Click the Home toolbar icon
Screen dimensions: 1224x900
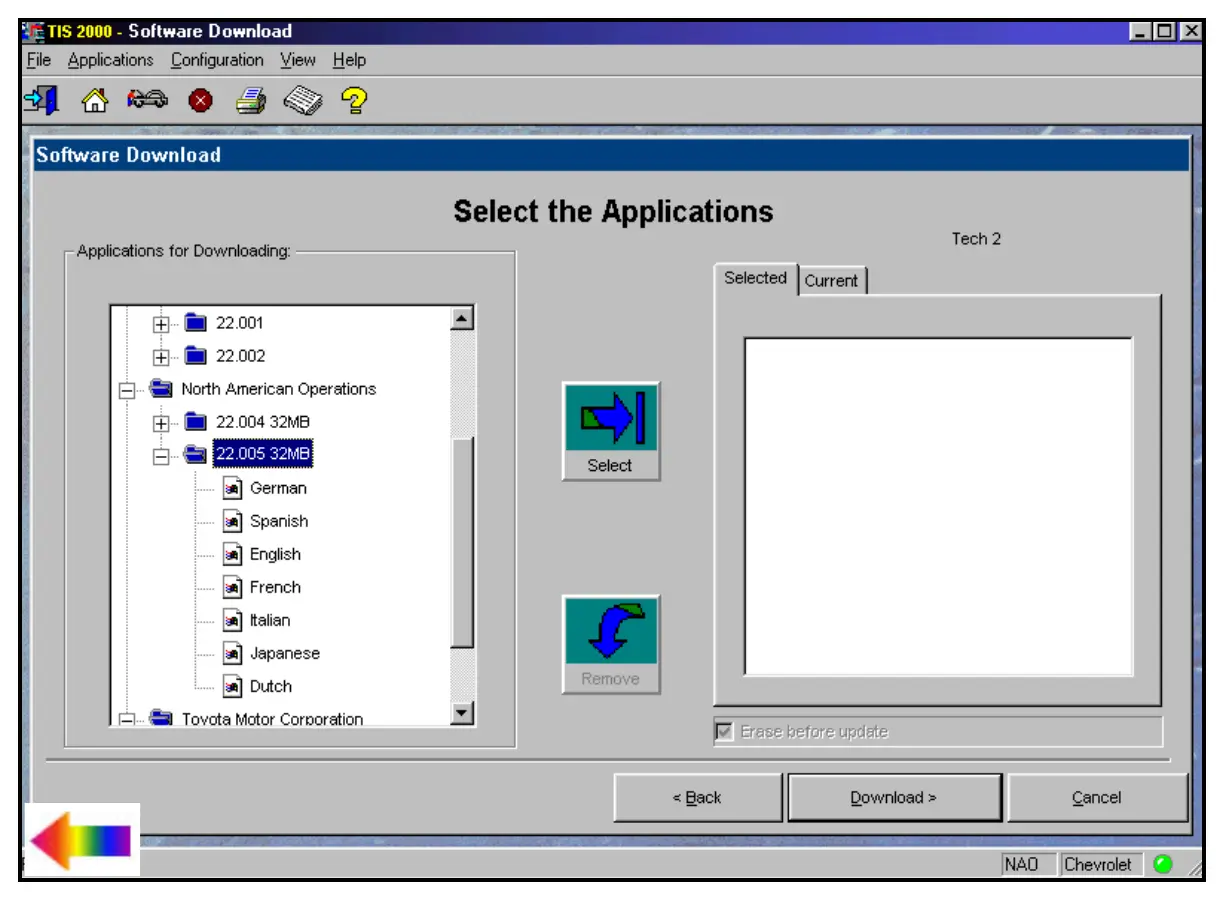[x=94, y=100]
